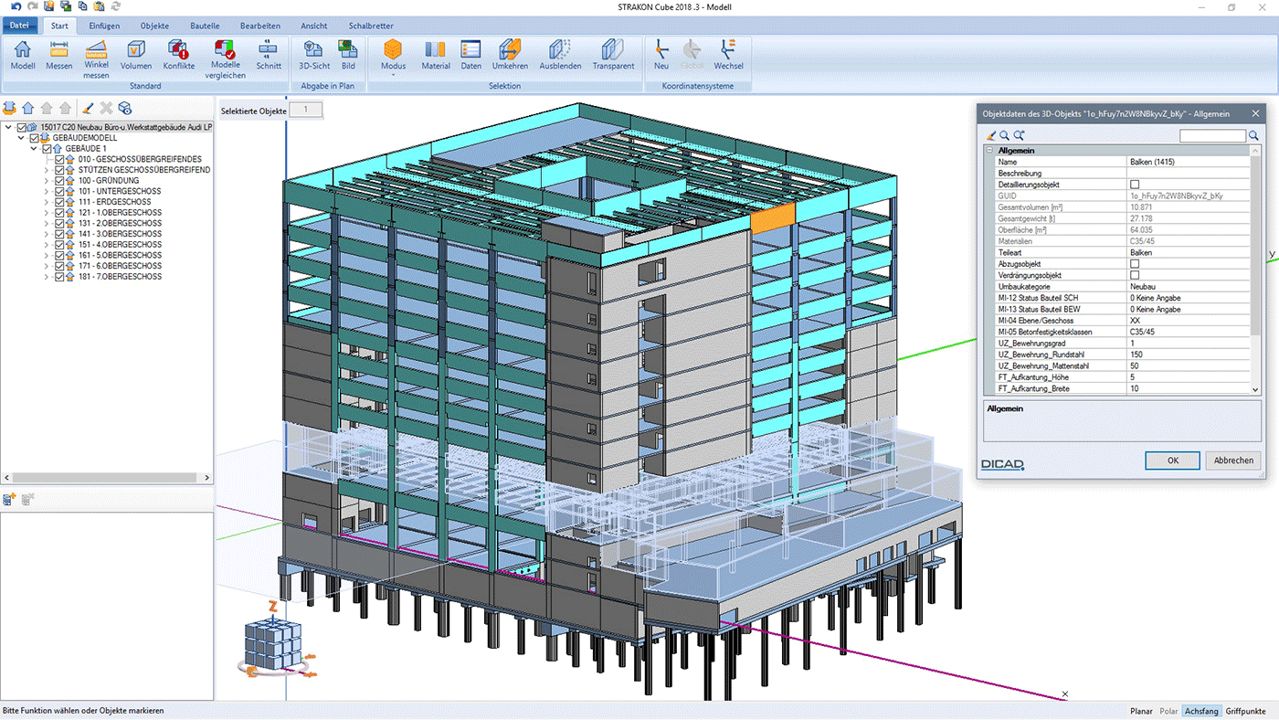Screen dimensions: 1279x720
Task: Uncheck the 100 - GRÜNDUNG layer checkbox
Action: (59, 181)
